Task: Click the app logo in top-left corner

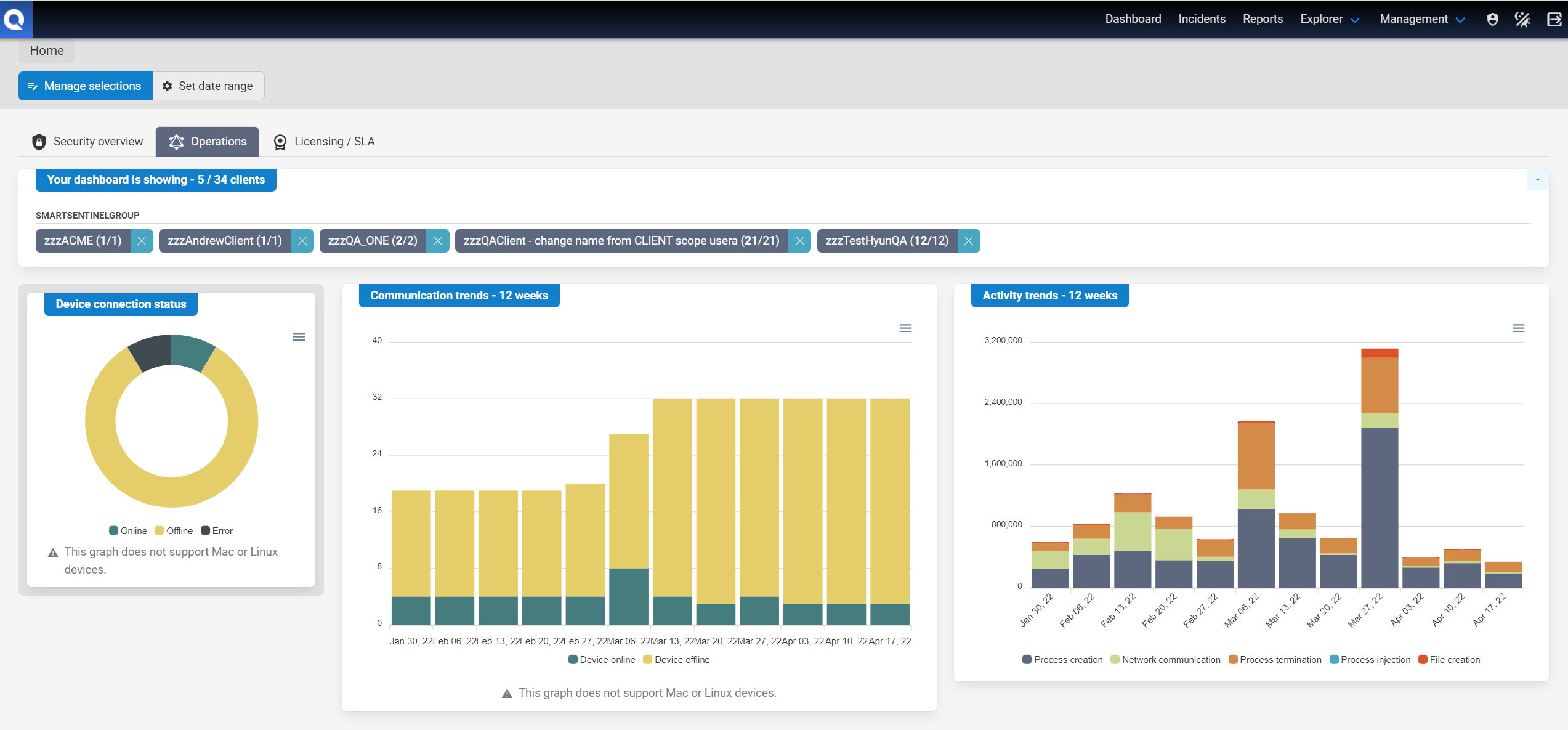Action: (15, 18)
